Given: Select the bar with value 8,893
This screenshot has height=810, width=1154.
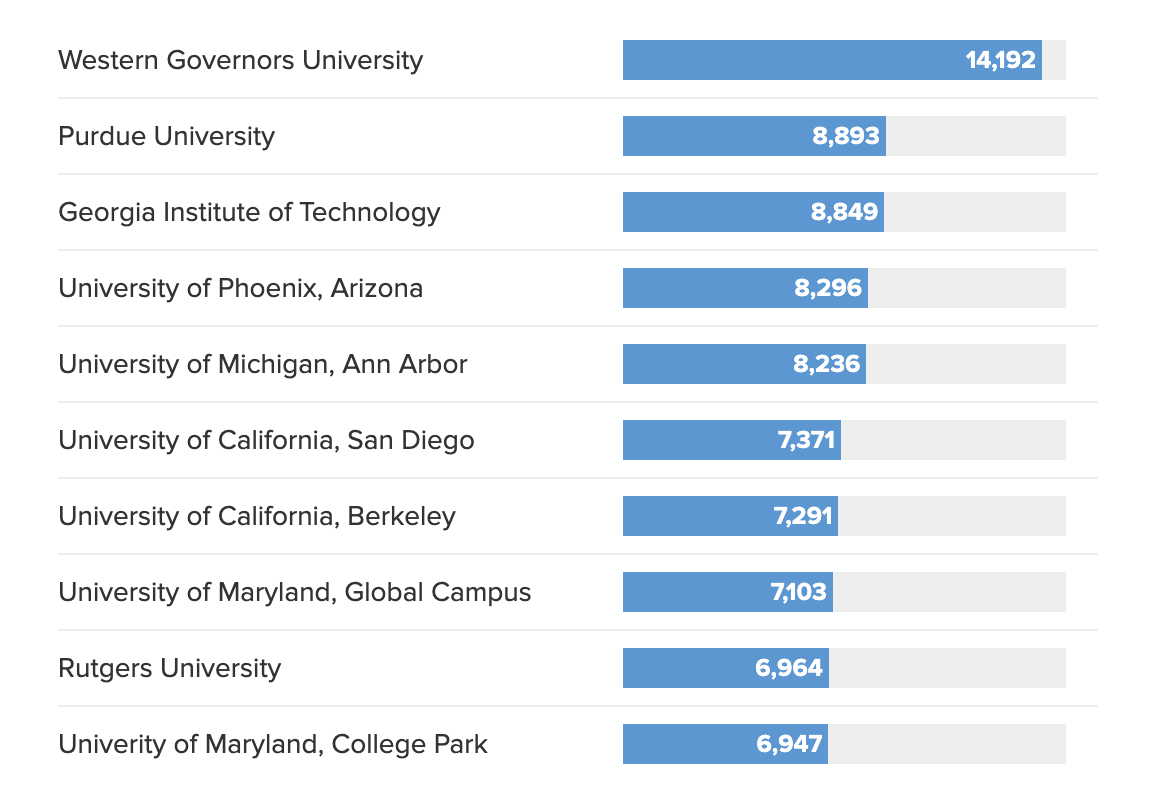Looking at the screenshot, I should pos(754,136).
